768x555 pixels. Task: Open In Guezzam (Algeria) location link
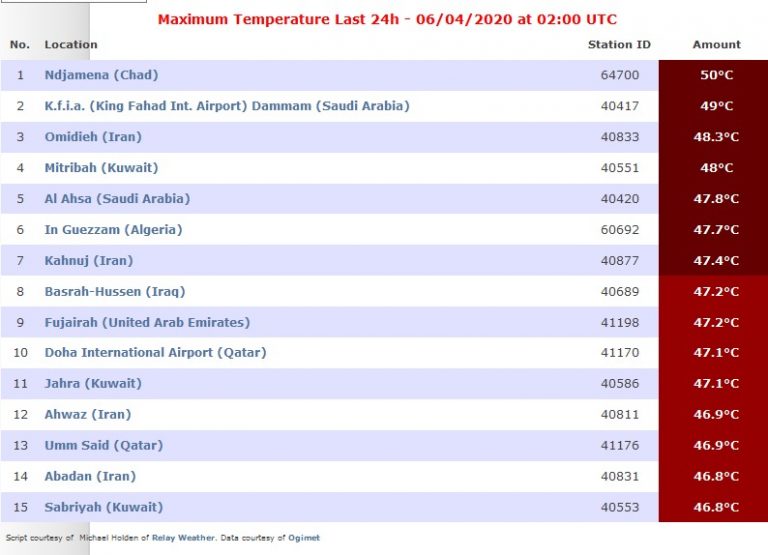(113, 230)
